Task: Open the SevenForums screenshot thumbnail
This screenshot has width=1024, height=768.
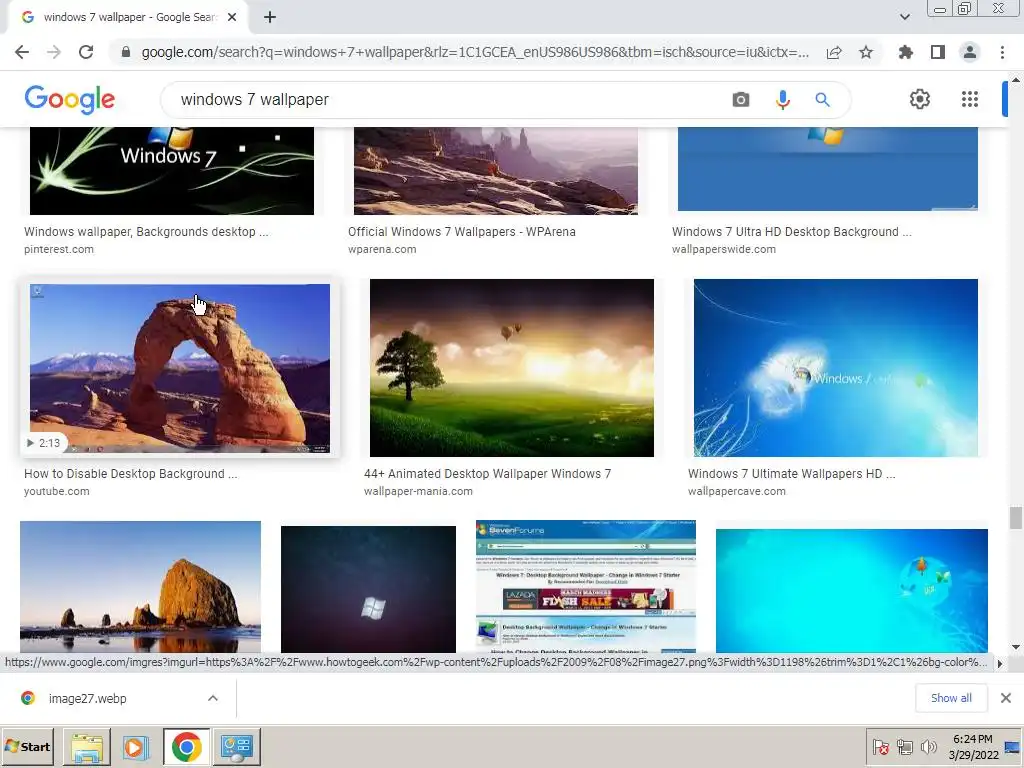Action: coord(586,586)
